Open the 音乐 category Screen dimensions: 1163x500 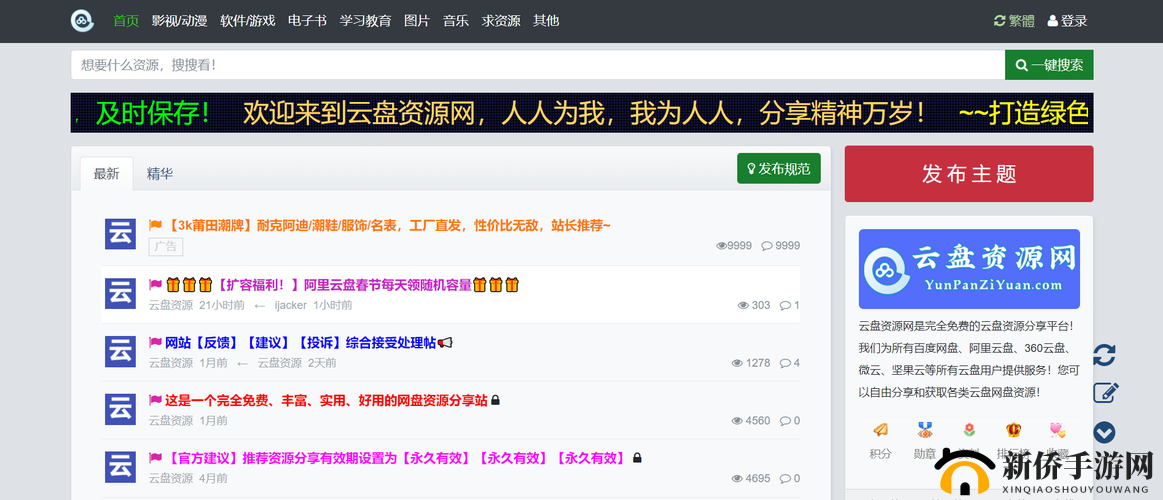[x=455, y=21]
